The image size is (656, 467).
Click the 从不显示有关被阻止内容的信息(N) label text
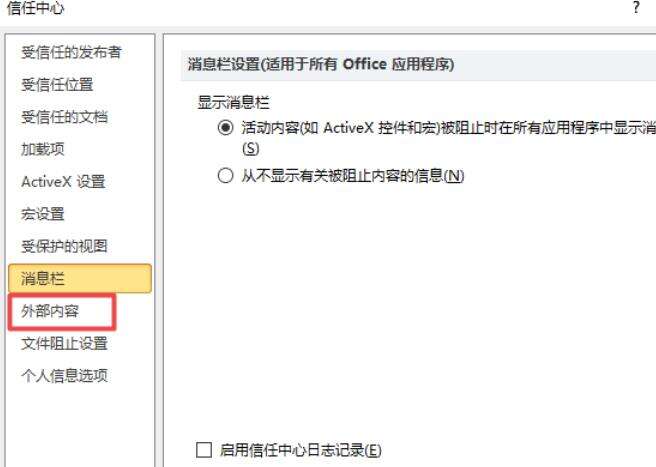coord(353,176)
